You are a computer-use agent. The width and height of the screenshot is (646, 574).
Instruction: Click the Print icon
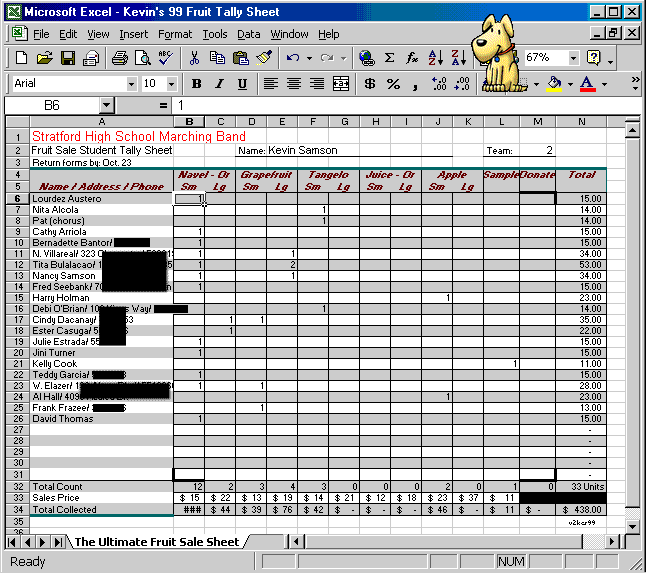tap(120, 59)
